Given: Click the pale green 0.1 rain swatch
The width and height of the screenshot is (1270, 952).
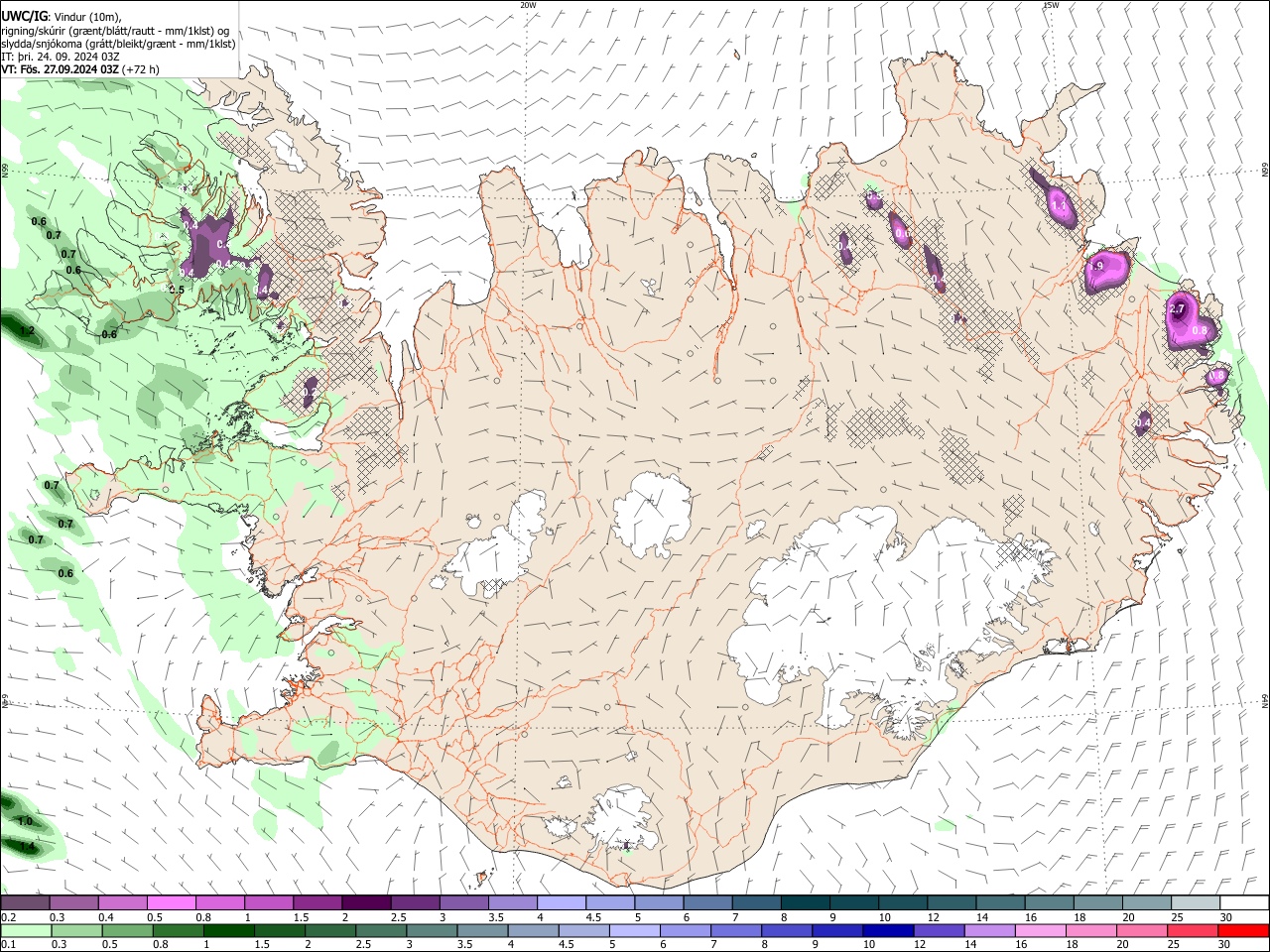Looking at the screenshot, I should coord(25,930).
